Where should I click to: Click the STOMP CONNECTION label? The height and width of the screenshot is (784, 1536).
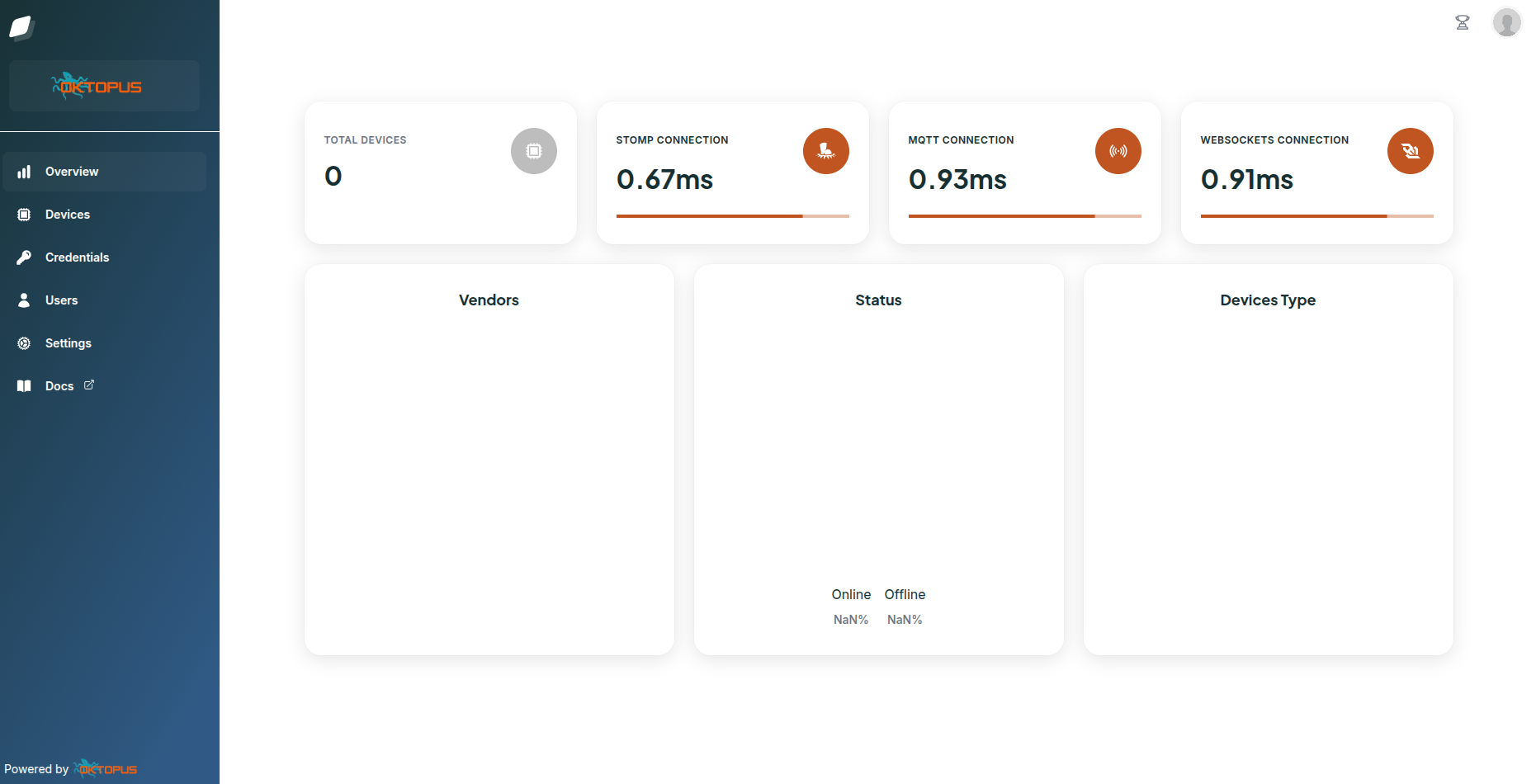[673, 140]
